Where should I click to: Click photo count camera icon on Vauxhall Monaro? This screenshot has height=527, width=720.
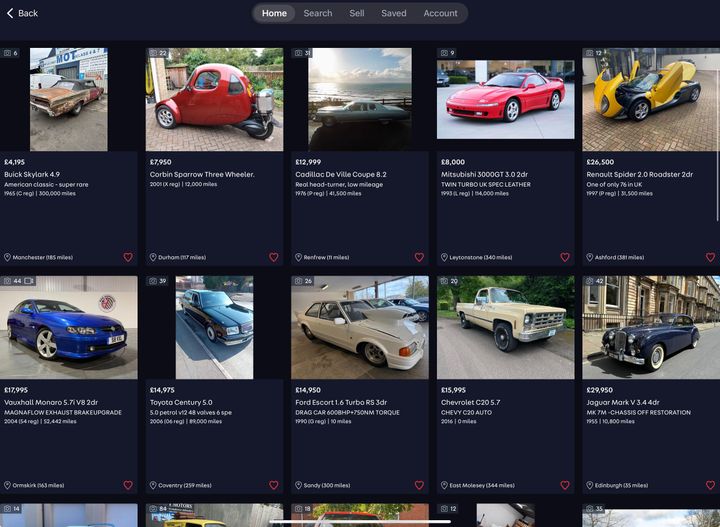[8, 281]
